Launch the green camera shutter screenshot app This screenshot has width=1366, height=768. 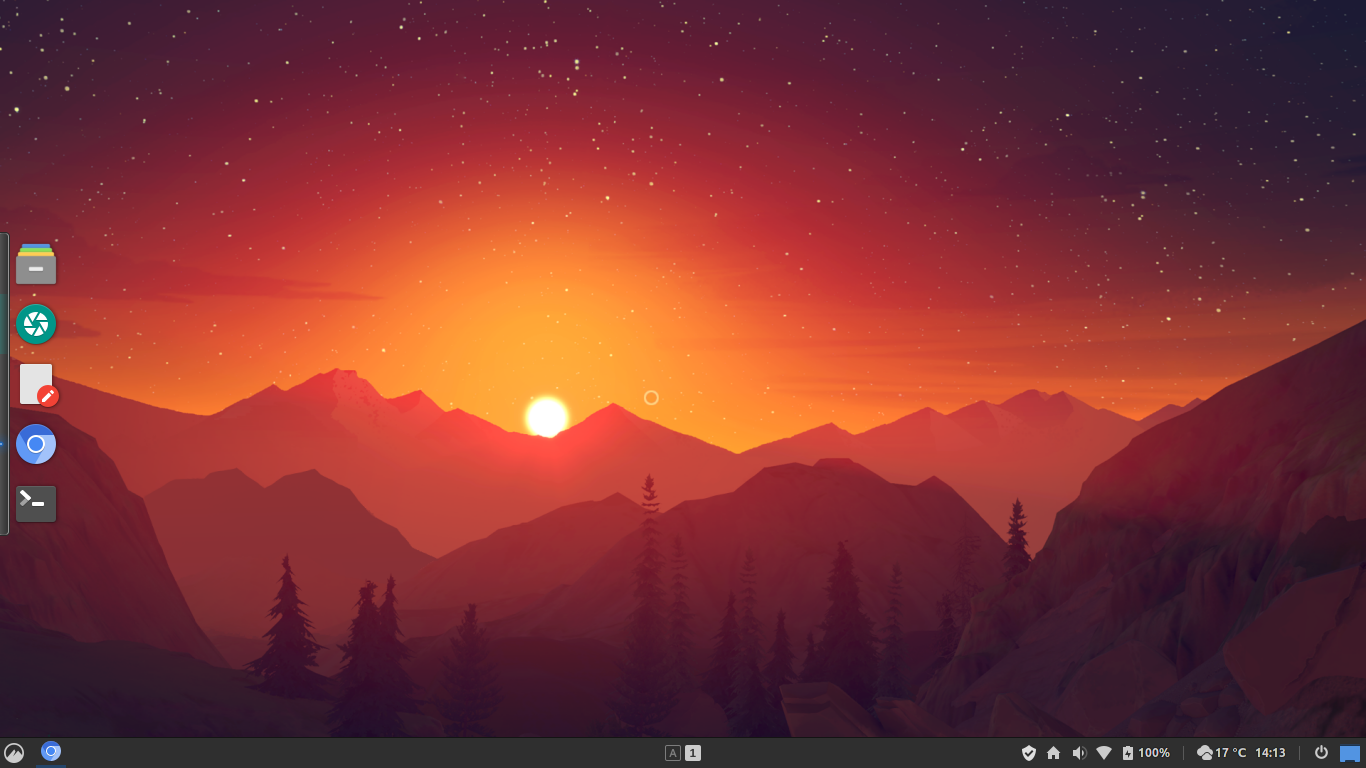[x=36, y=324]
